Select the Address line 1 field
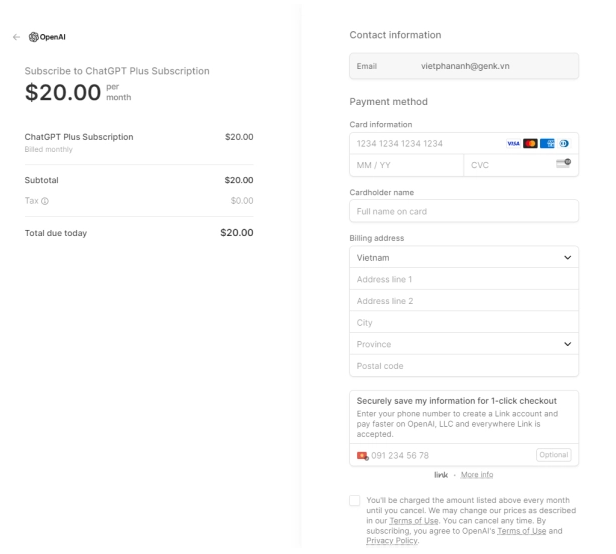Image resolution: width=616 pixels, height=554 pixels. tap(464, 279)
